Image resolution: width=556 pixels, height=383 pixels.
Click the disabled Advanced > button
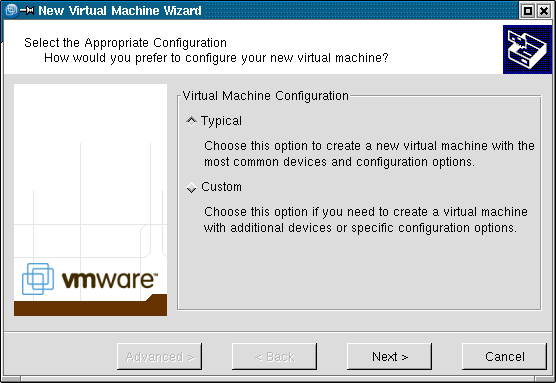click(160, 356)
